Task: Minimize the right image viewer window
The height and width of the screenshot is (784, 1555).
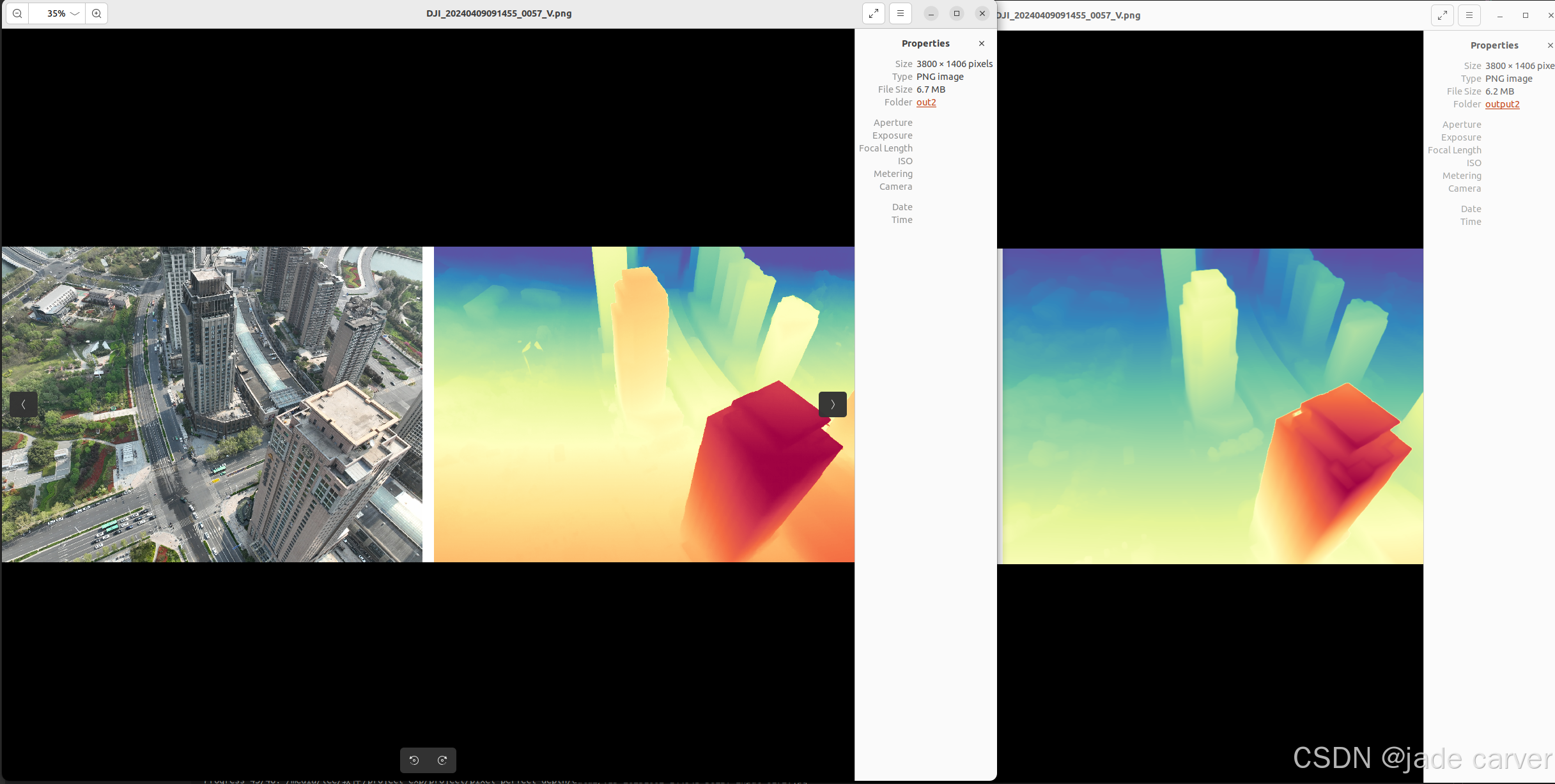Action: (1499, 15)
